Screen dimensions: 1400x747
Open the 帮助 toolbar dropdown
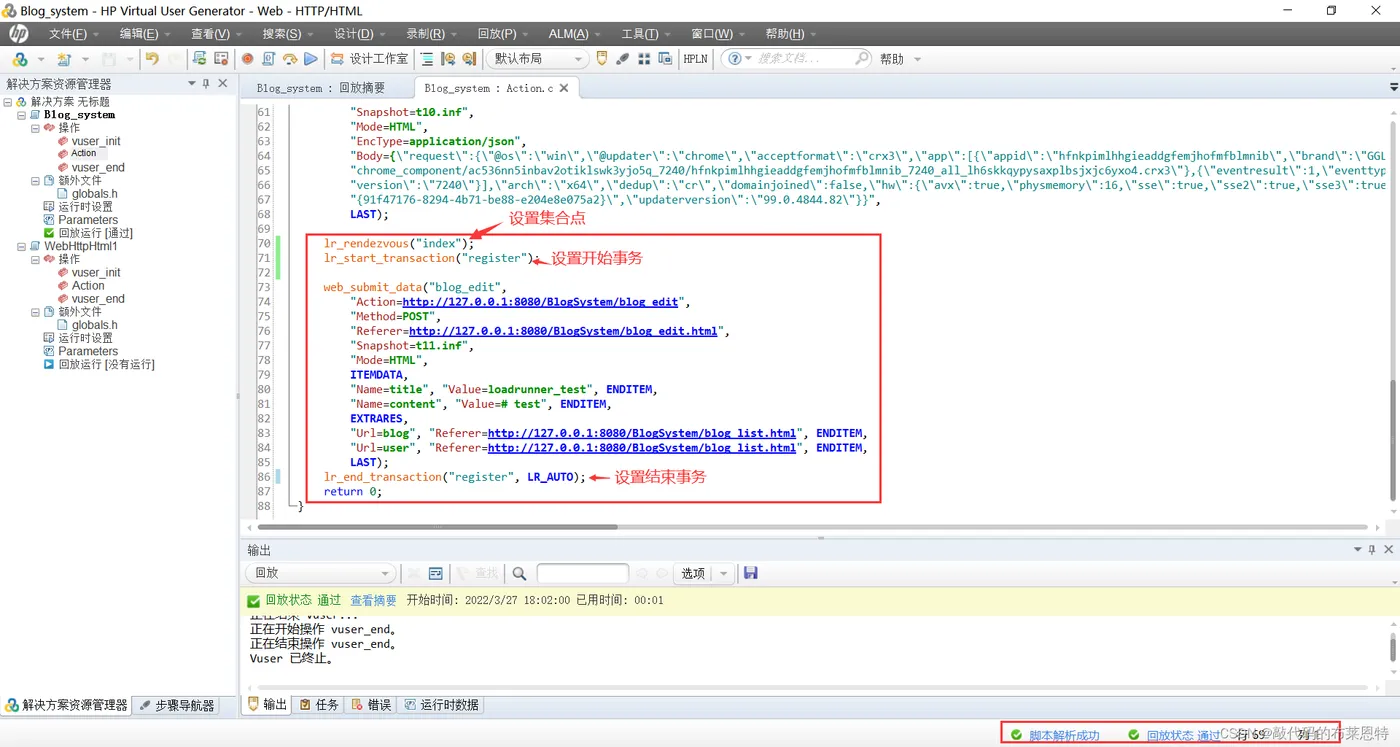900,59
